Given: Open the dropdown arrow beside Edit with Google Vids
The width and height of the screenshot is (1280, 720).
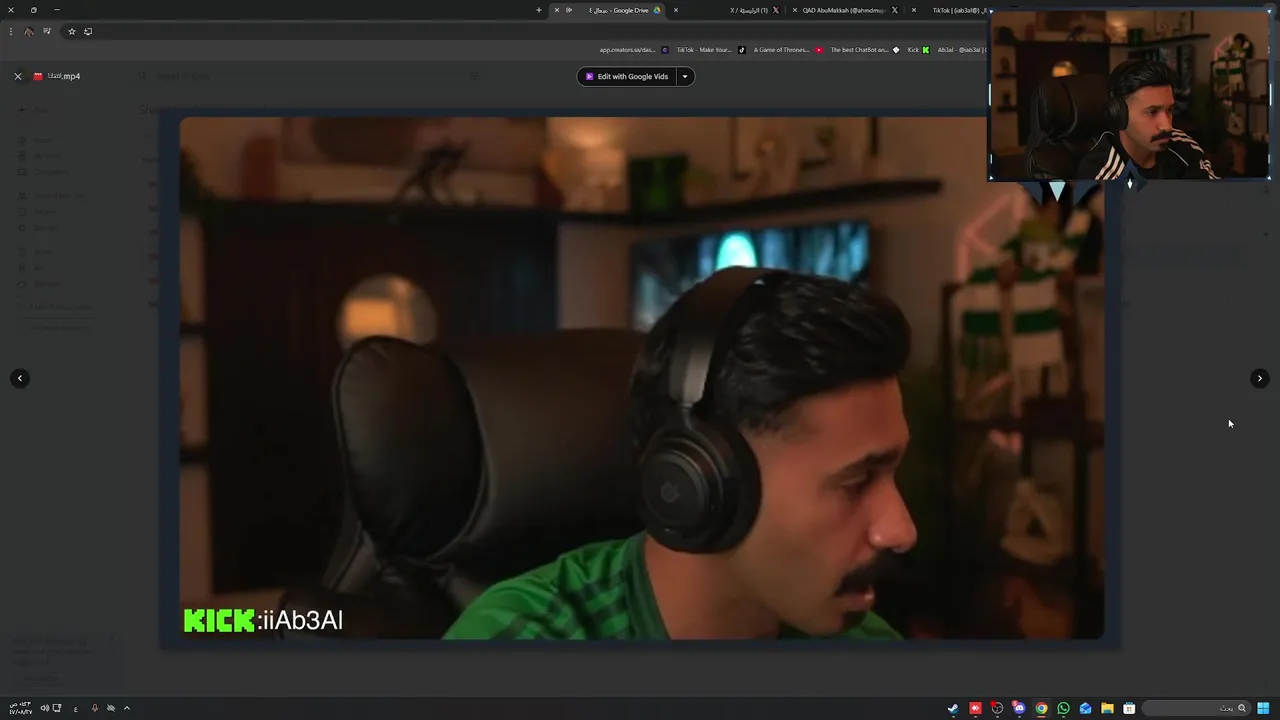Looking at the screenshot, I should click(x=685, y=76).
